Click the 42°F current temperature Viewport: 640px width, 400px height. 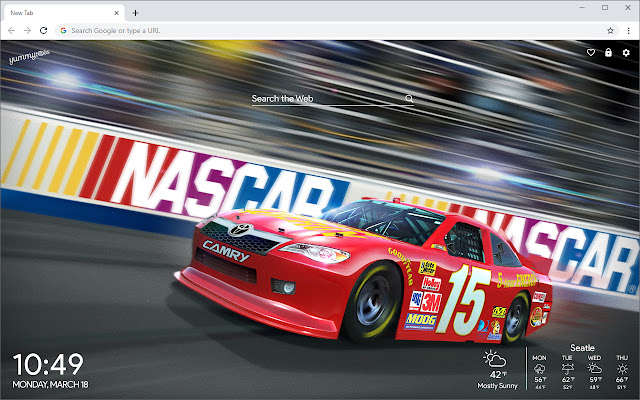click(498, 375)
